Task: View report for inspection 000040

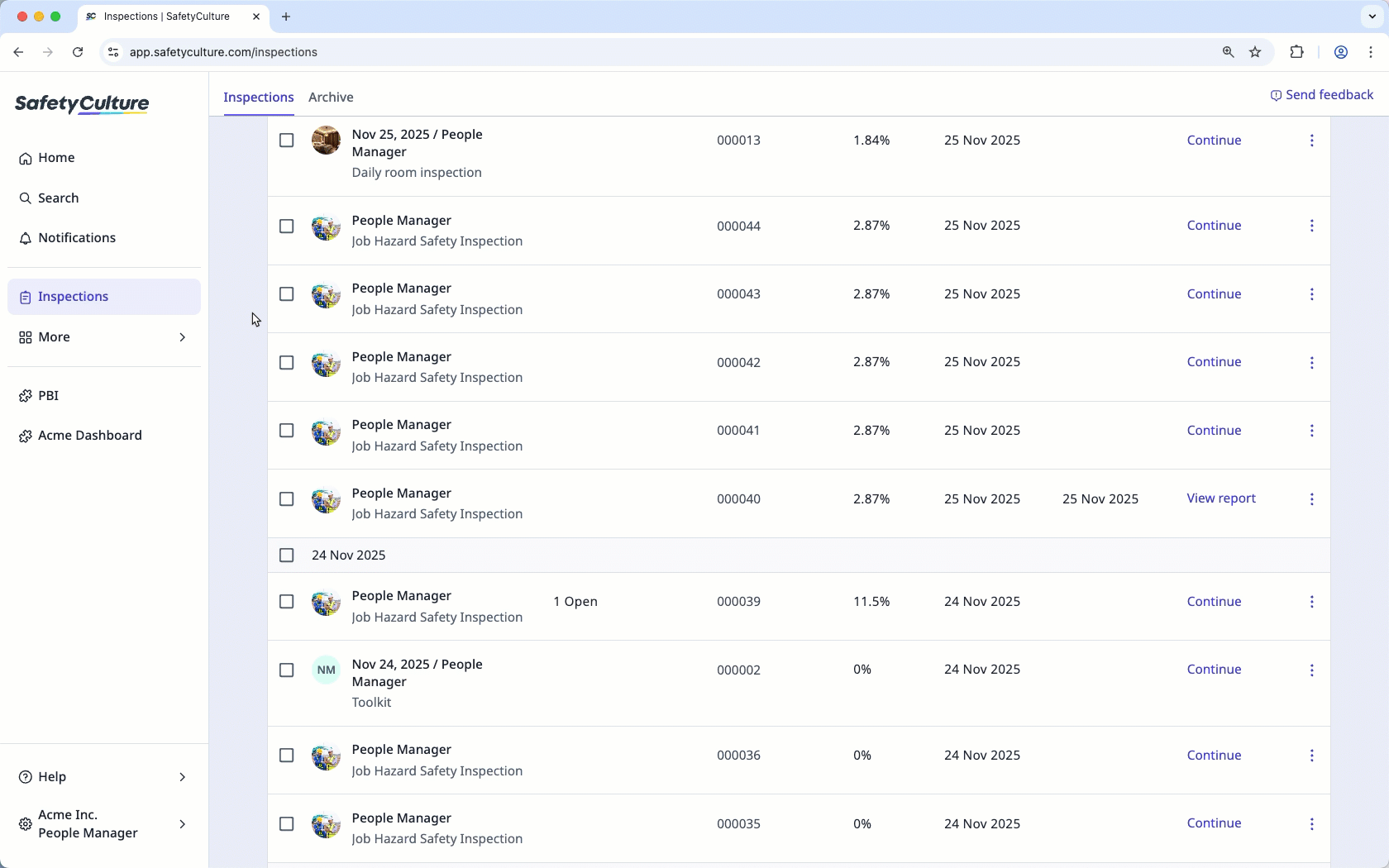Action: [1221, 498]
